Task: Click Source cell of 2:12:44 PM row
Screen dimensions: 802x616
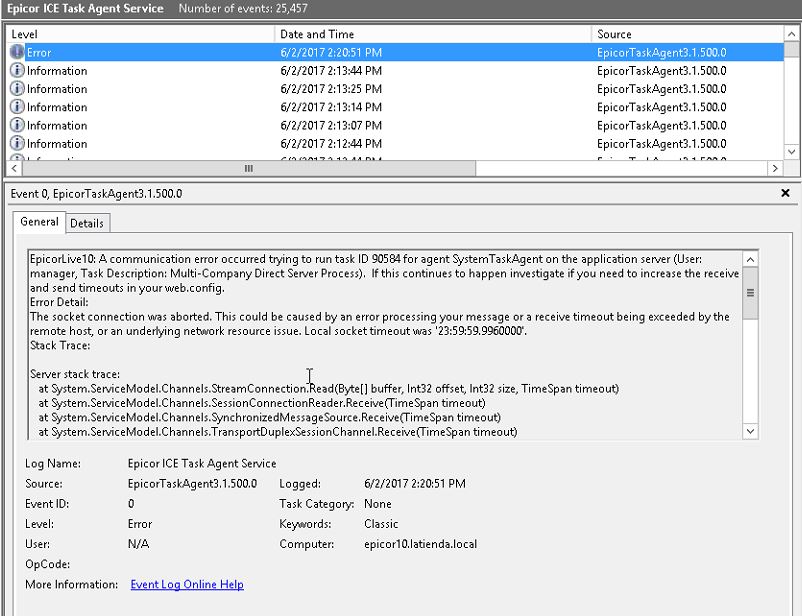Action: 661,144
